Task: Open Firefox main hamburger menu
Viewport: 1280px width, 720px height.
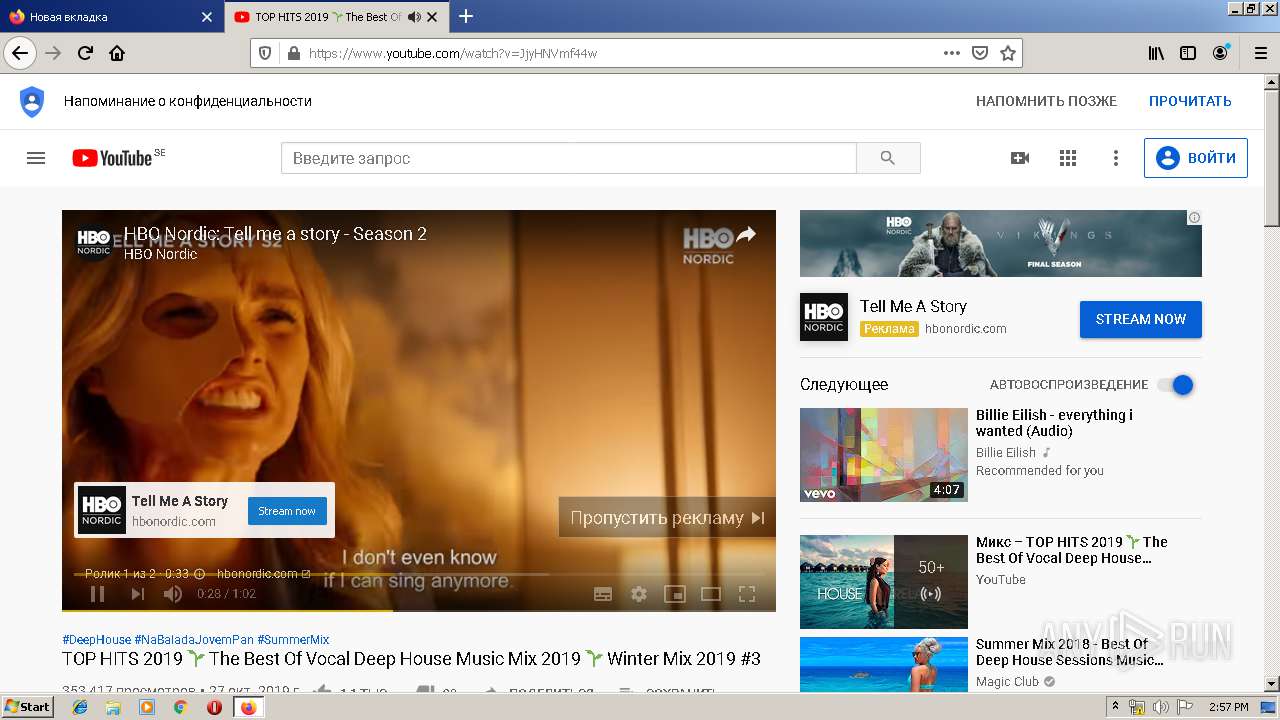Action: 1259,53
